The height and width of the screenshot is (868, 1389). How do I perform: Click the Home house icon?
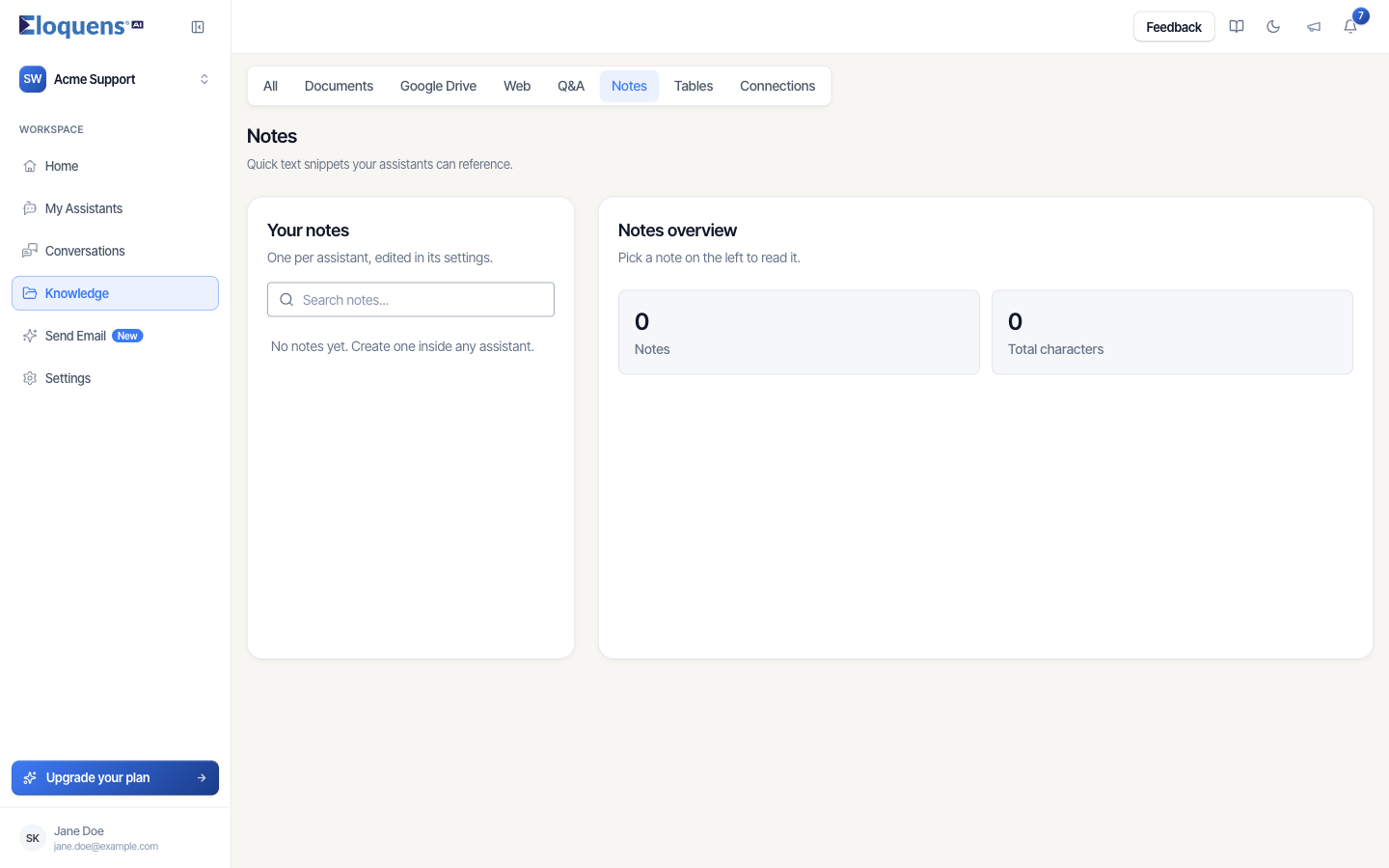click(x=30, y=166)
